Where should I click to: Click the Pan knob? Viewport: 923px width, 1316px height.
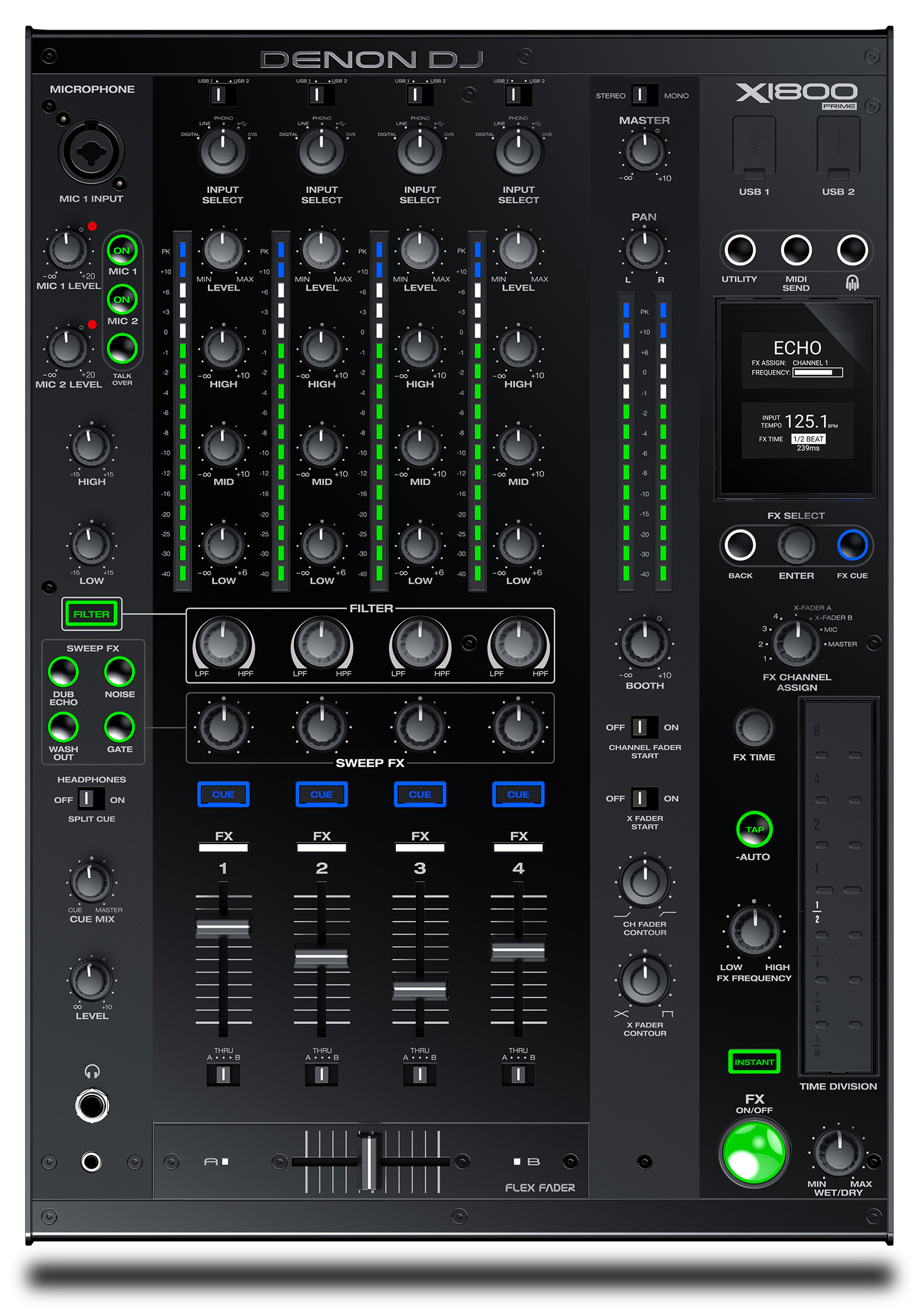tap(644, 248)
